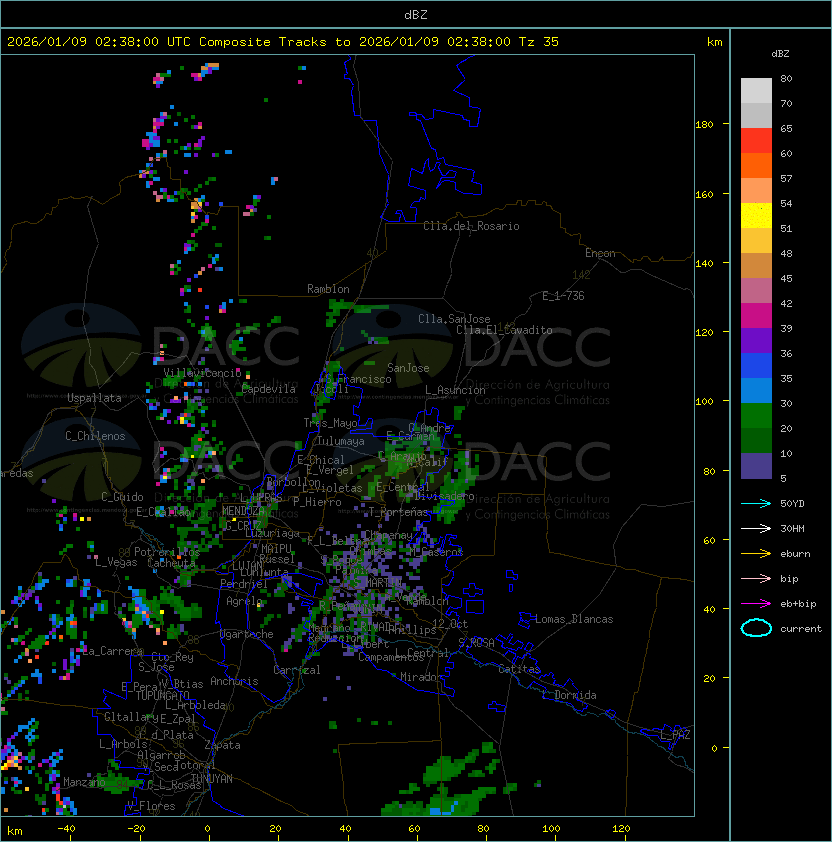Click the 'Potrerillos' map label

click(167, 552)
